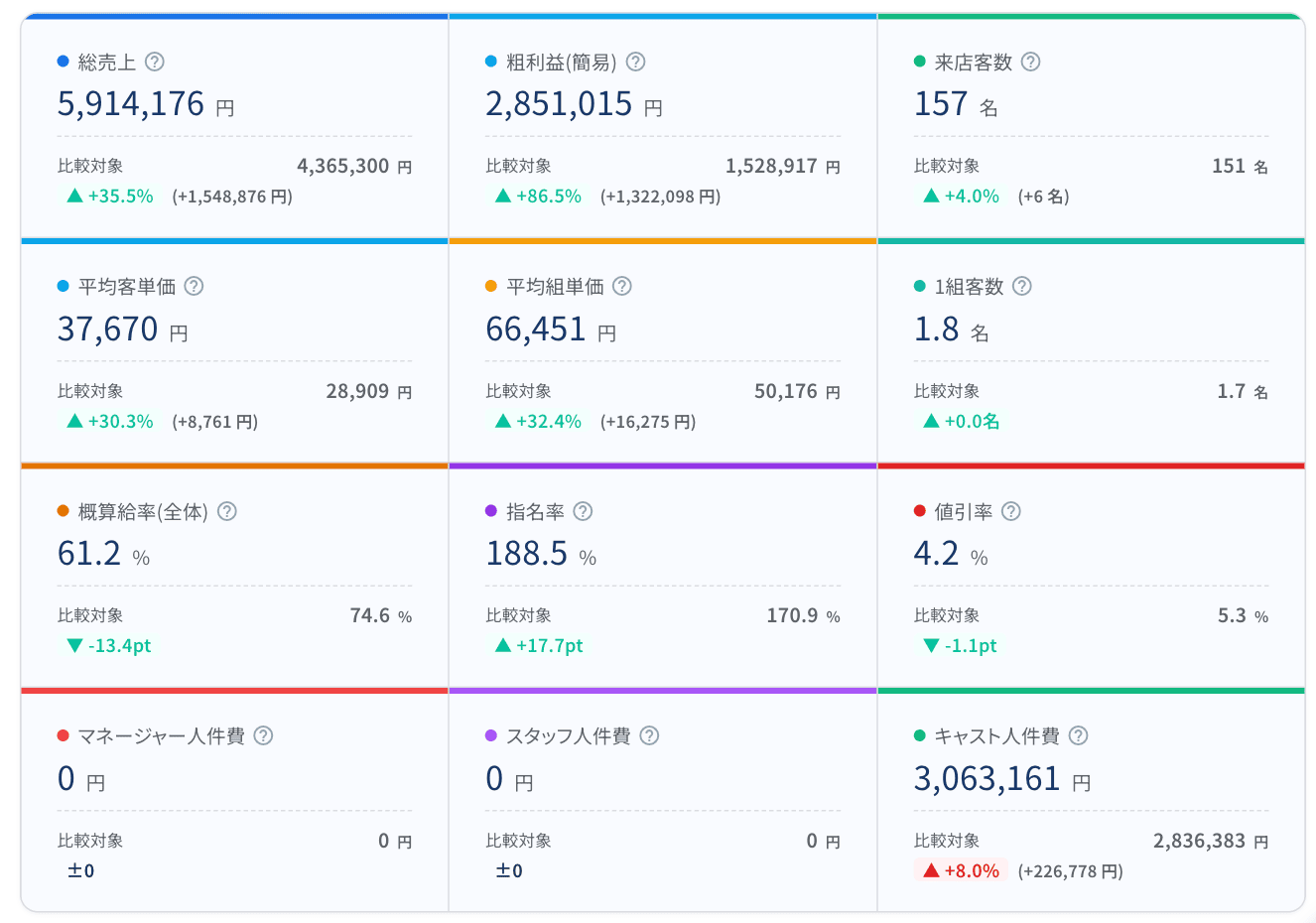Click the help icon next to 平均組単価
Viewport: 1316px width, 923px height.
pos(622,286)
